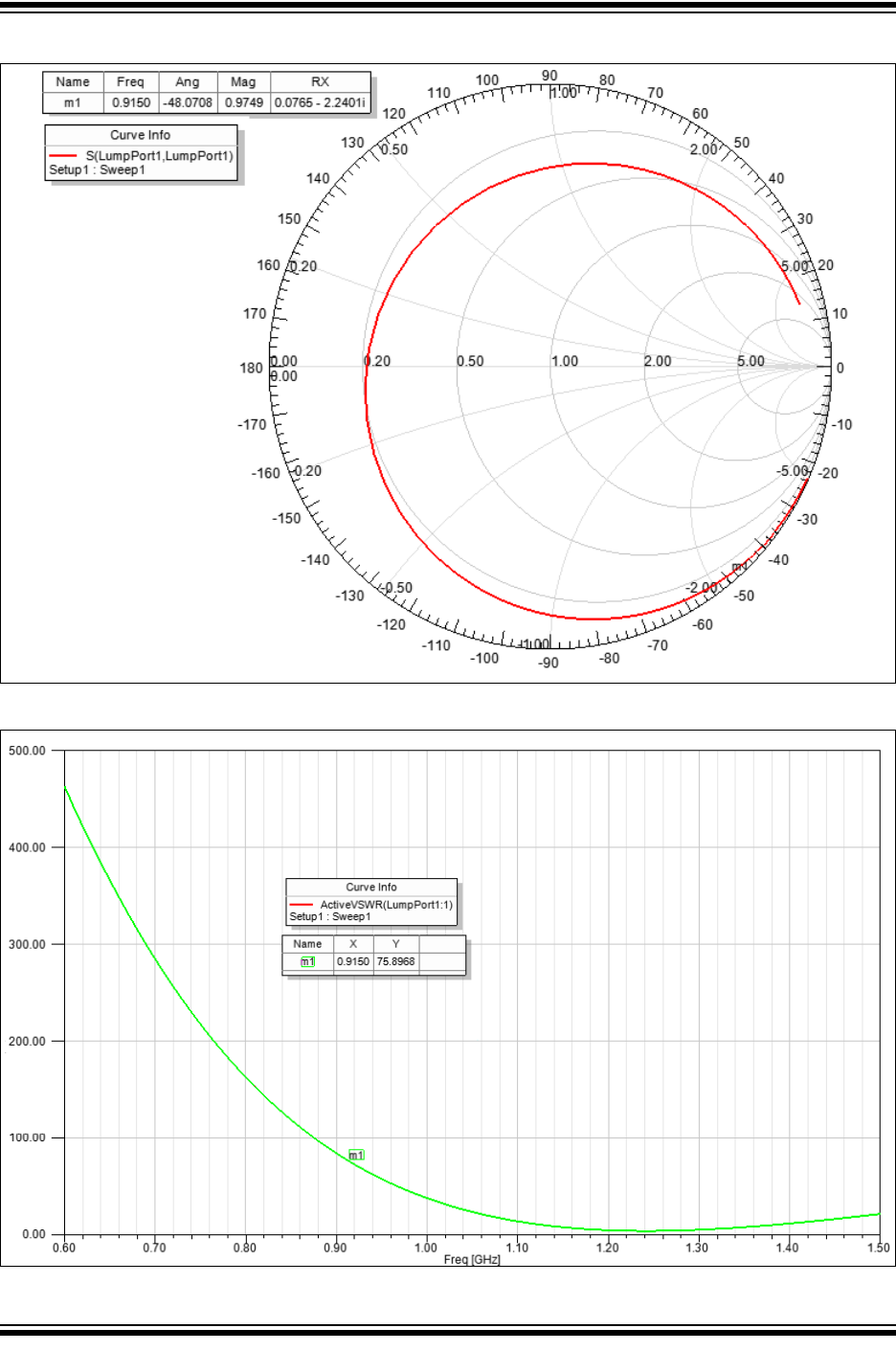Click the Freq [GHz] axis title

[472, 1259]
